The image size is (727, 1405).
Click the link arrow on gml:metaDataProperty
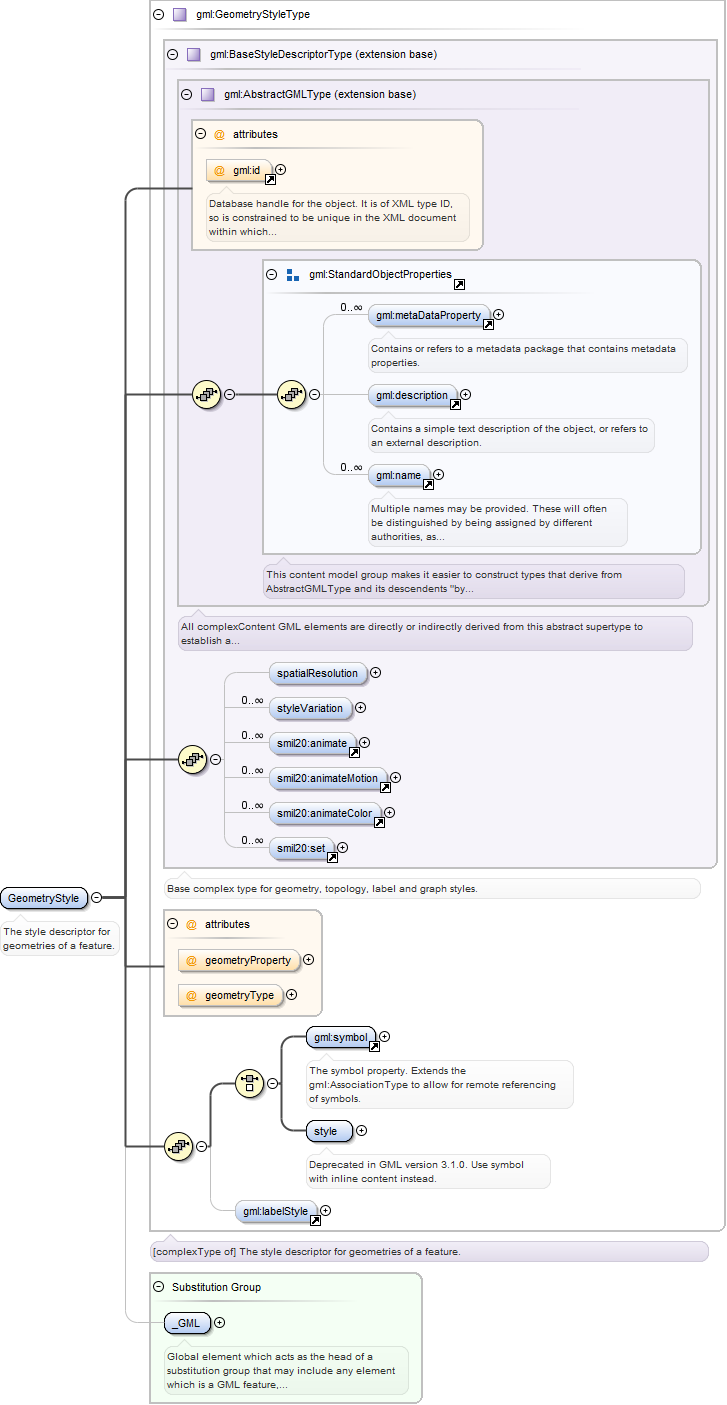click(x=489, y=324)
